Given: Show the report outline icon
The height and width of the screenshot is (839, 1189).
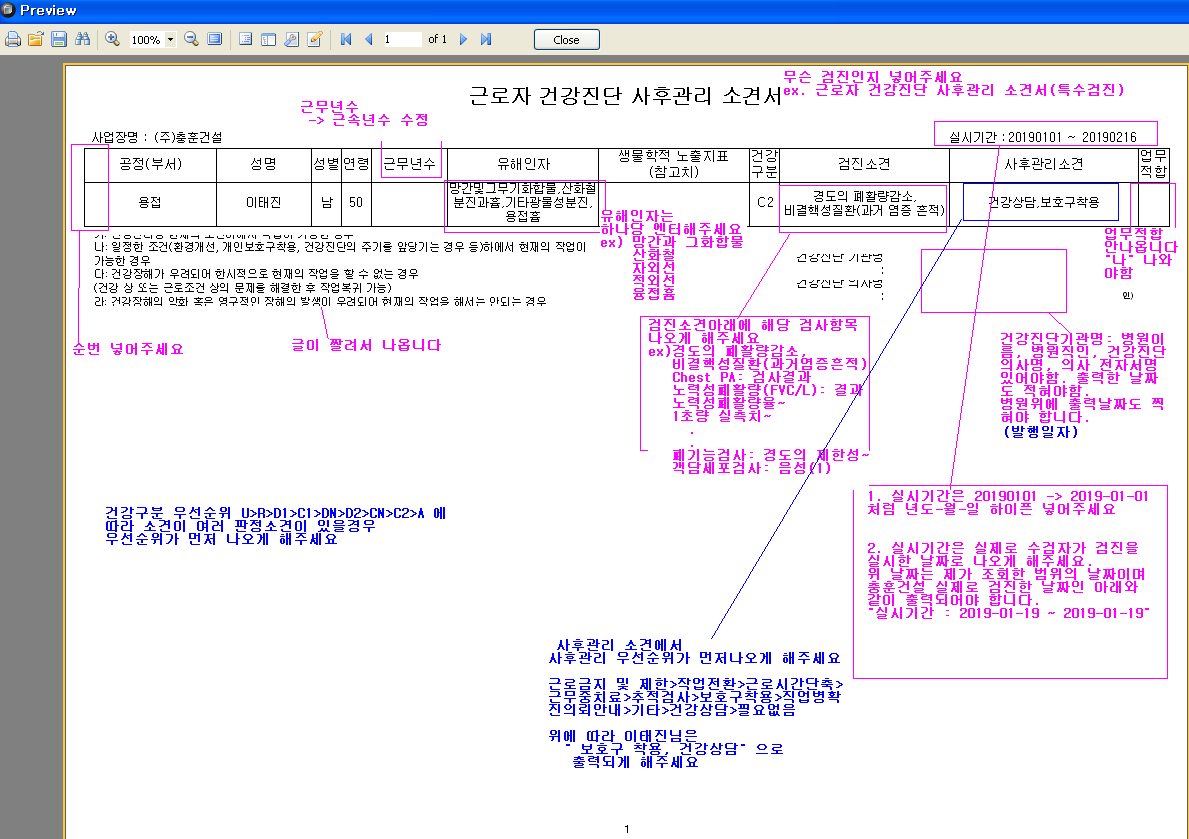Looking at the screenshot, I should [245, 39].
